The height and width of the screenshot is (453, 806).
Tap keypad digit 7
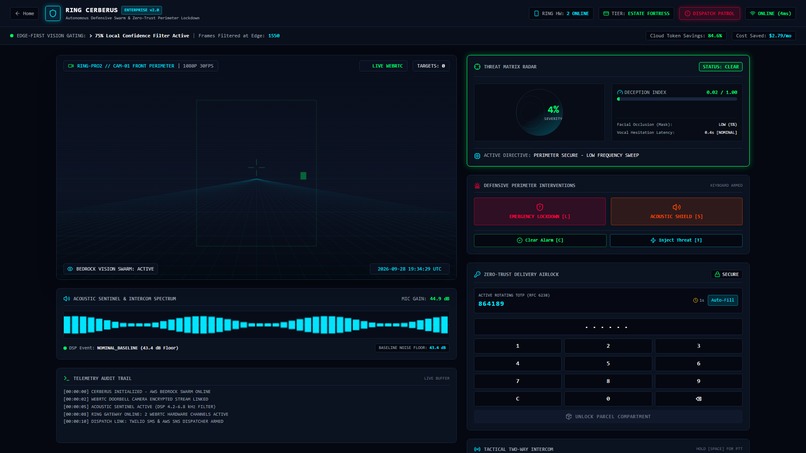tap(518, 381)
